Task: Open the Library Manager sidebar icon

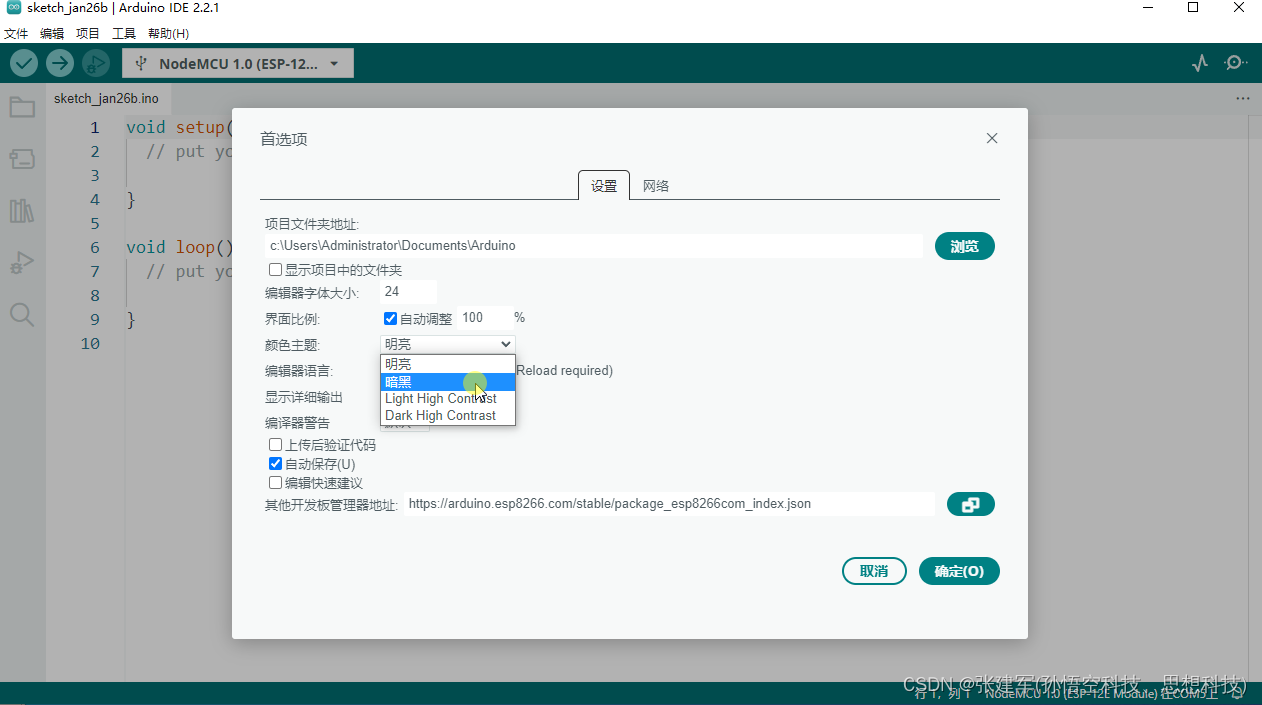Action: [22, 211]
